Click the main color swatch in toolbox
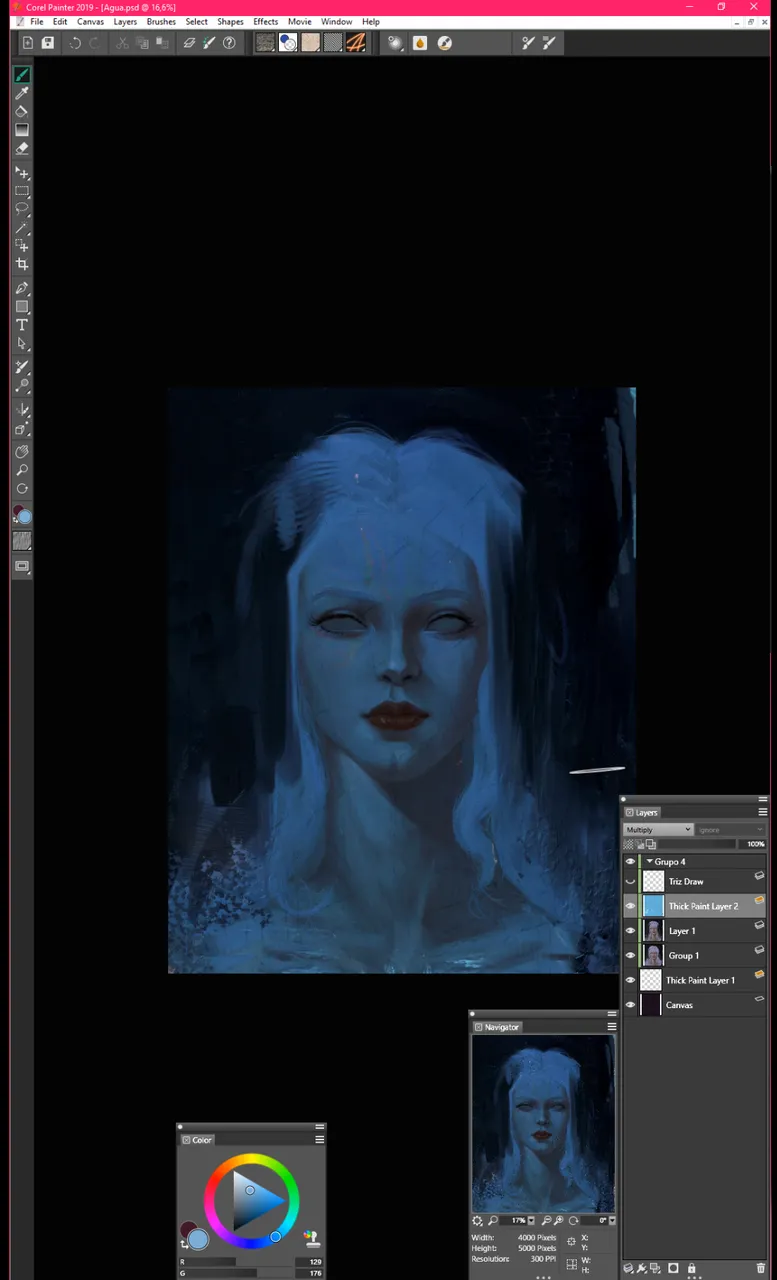Viewport: 777px width, 1280px height. pos(24,517)
